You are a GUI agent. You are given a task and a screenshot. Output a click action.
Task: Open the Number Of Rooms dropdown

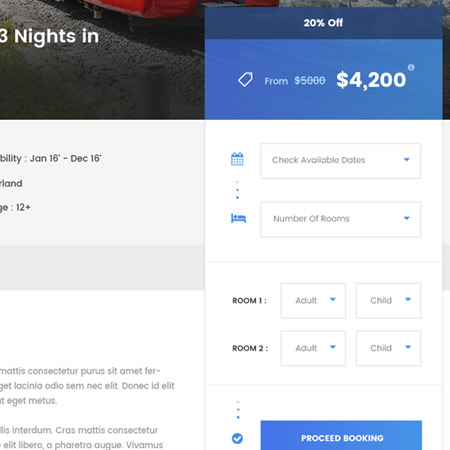pos(340,219)
